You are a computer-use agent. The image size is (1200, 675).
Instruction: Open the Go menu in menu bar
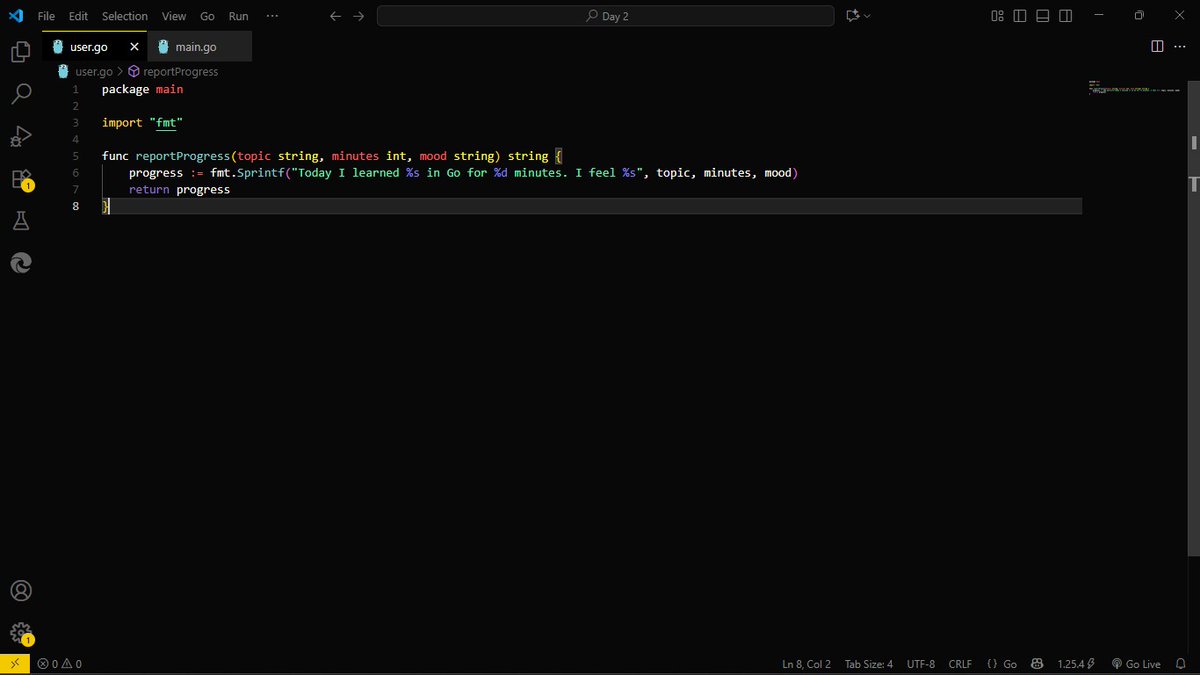click(207, 15)
